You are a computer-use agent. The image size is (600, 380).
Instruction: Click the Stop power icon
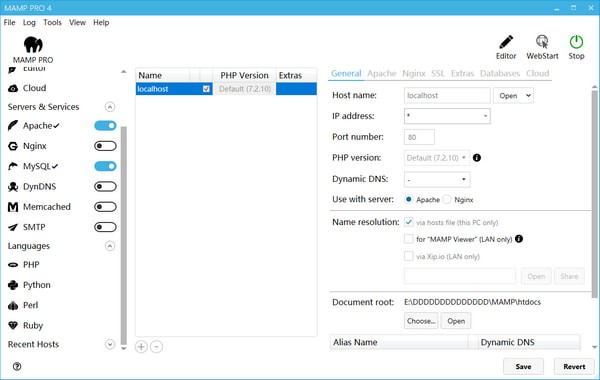click(576, 42)
